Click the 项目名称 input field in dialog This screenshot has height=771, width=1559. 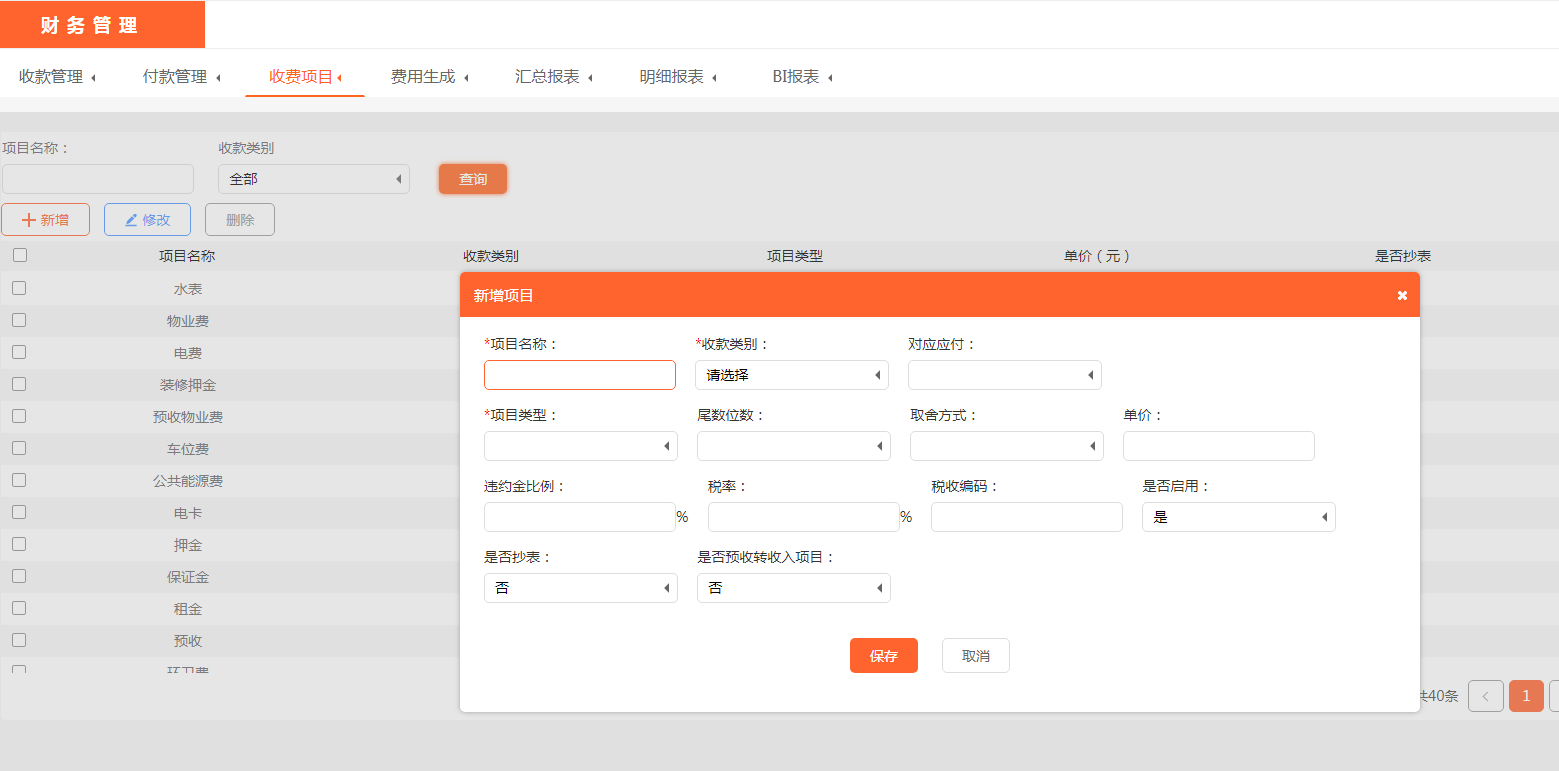pyautogui.click(x=580, y=375)
